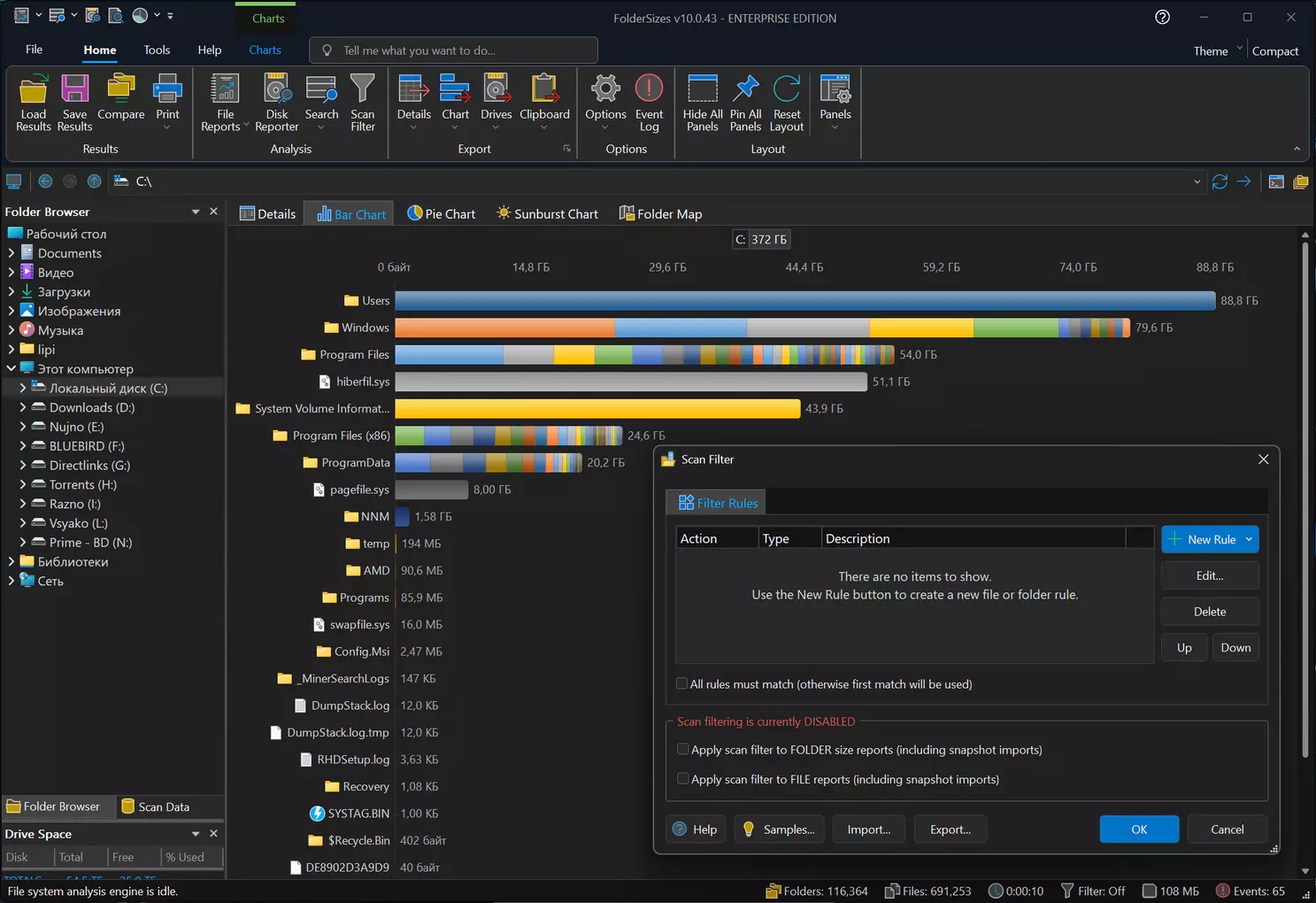1316x903 pixels.
Task: Open the New Rule dropdown arrow
Action: point(1249,539)
